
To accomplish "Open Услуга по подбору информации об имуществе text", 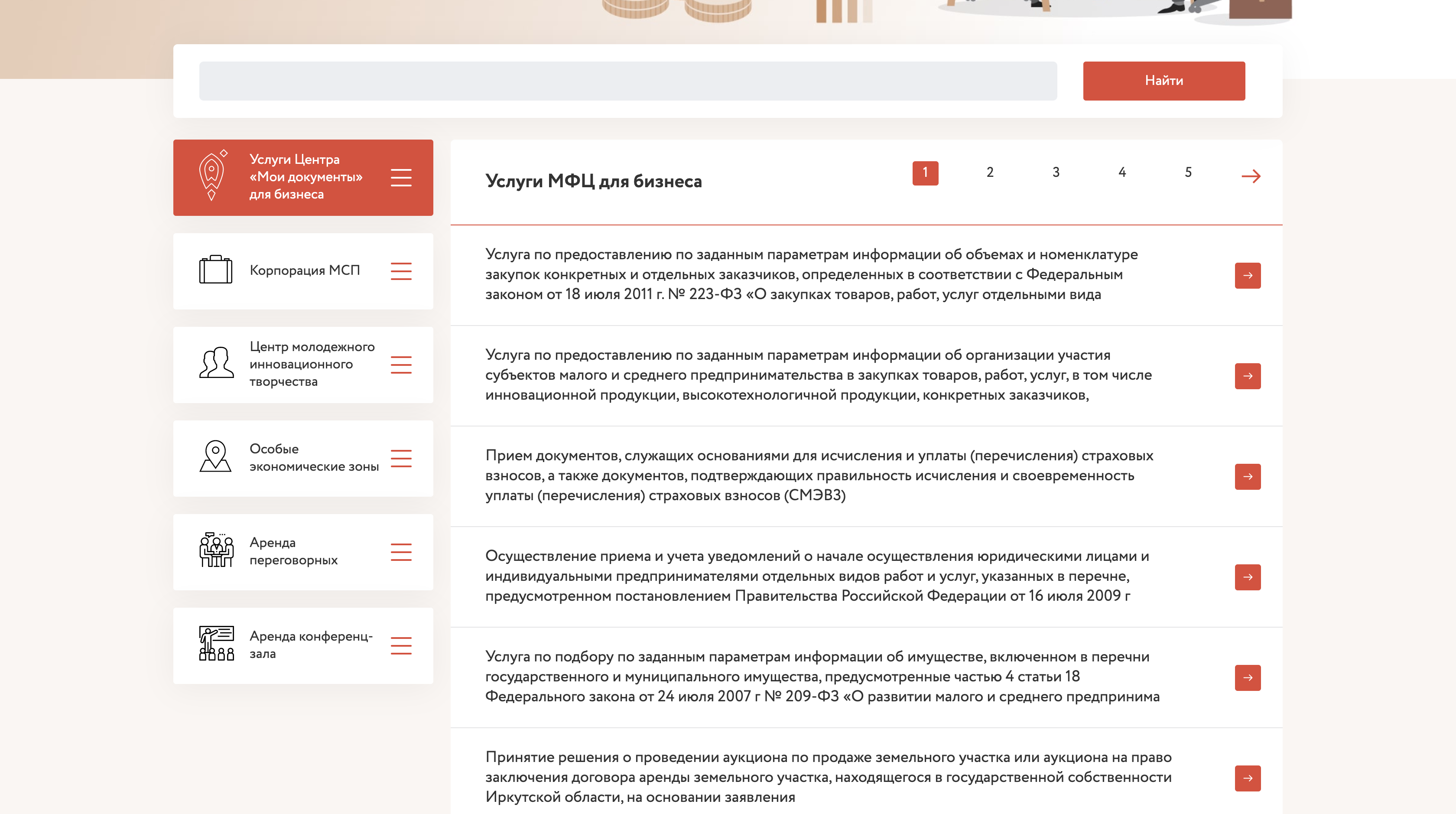I will coord(822,677).
